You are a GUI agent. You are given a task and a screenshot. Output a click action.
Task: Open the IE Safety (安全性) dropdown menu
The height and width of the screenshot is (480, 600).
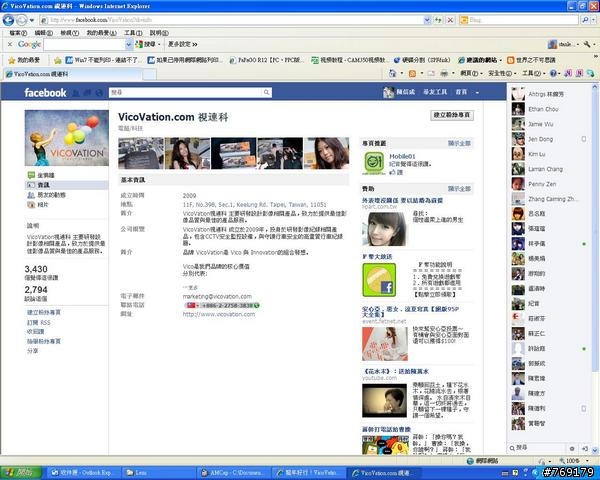[501, 73]
